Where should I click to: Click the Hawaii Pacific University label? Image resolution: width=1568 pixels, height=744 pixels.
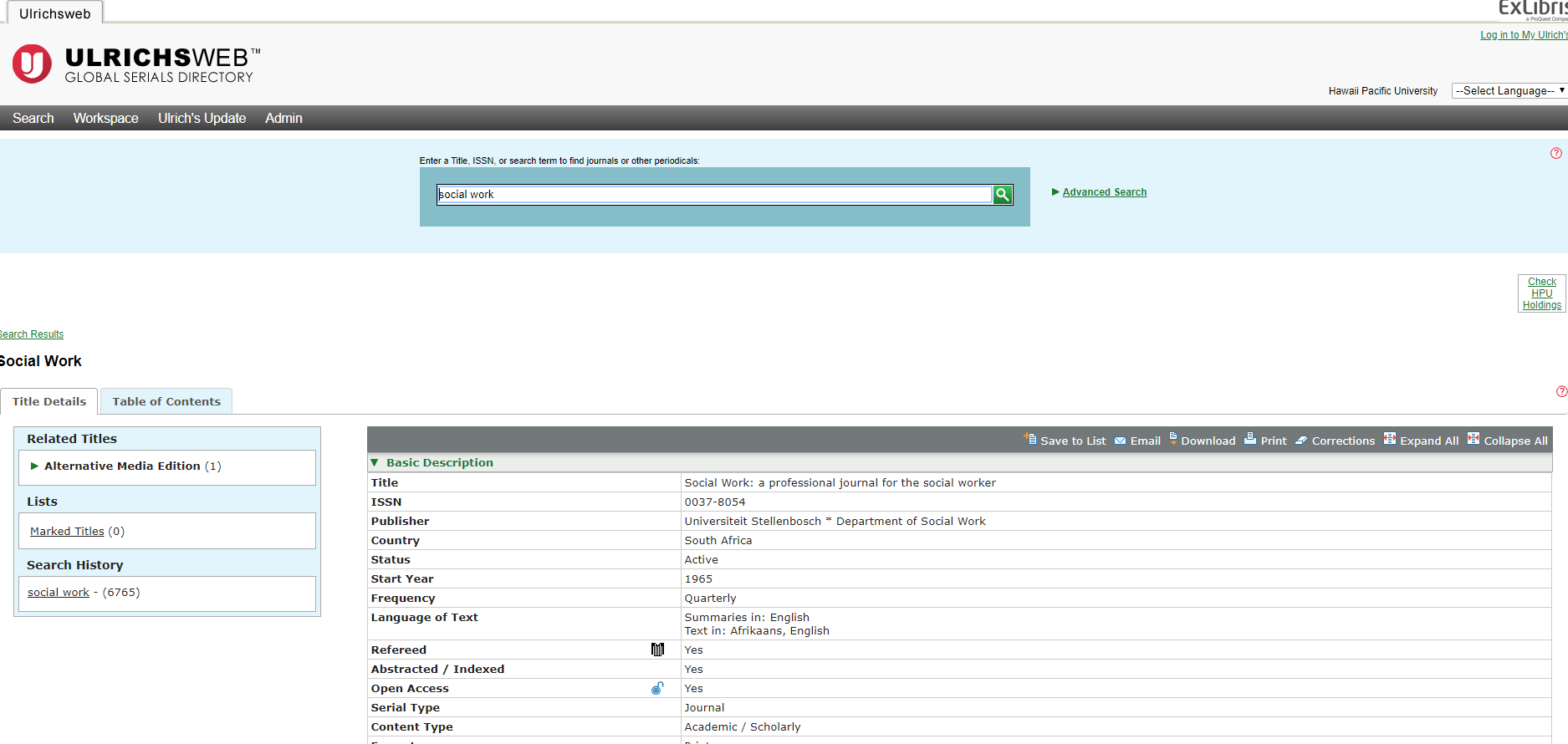[1383, 91]
